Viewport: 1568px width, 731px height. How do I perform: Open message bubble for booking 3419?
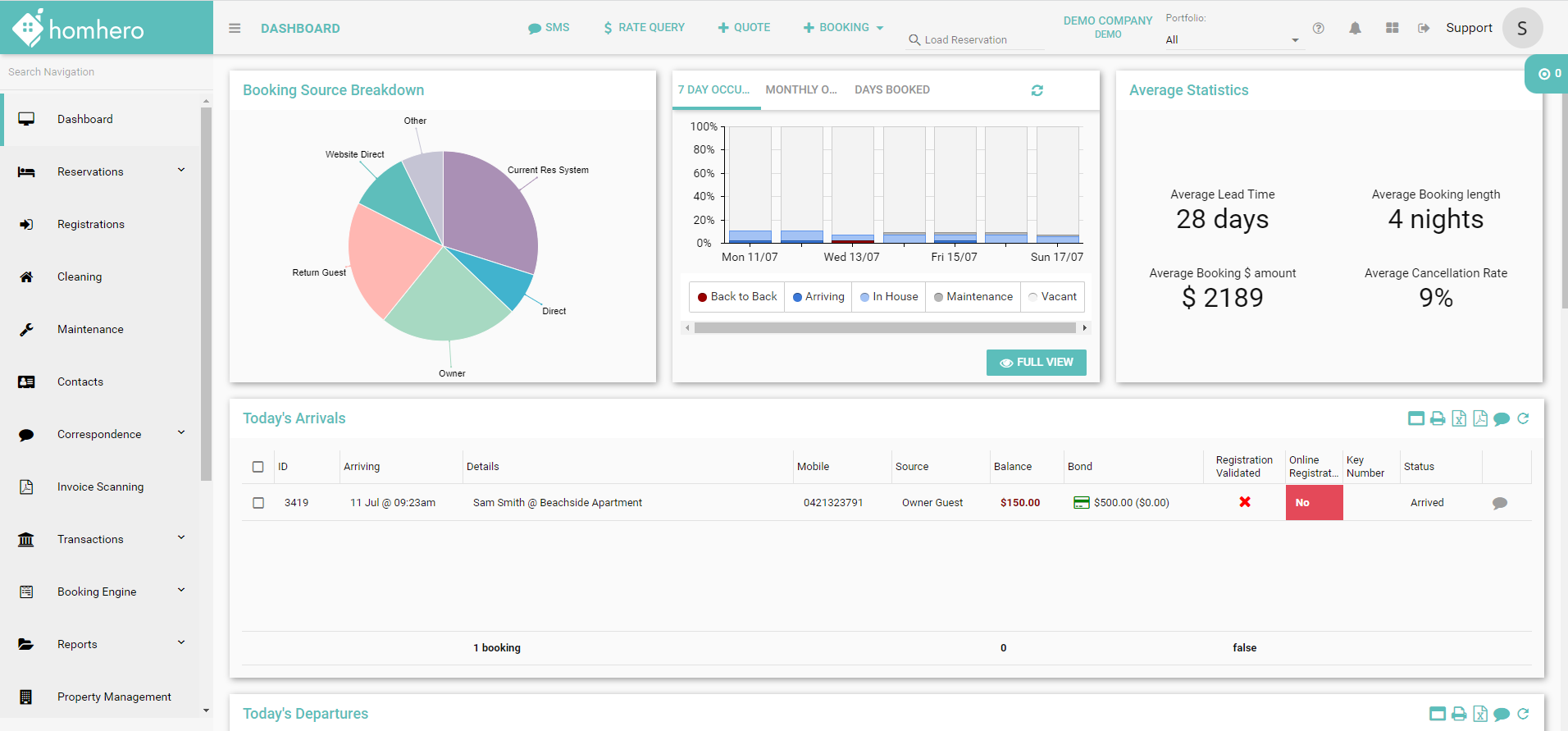pyautogui.click(x=1499, y=503)
